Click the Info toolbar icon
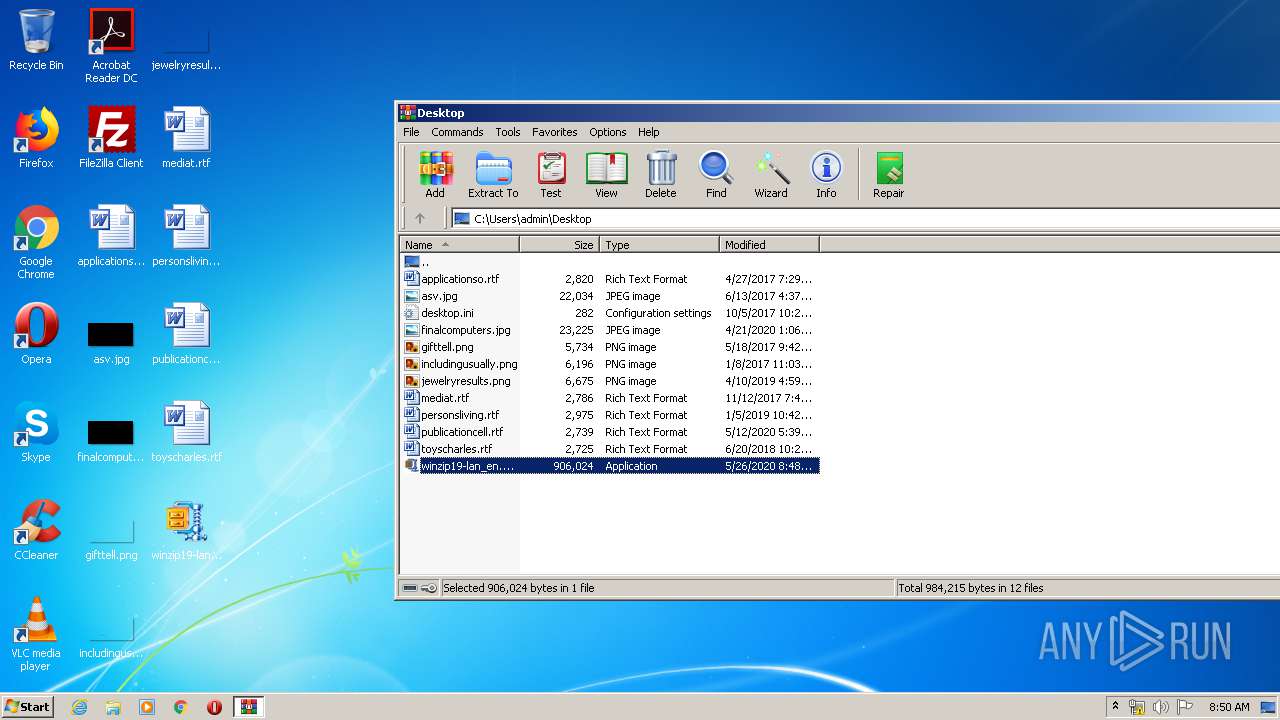 [826, 175]
